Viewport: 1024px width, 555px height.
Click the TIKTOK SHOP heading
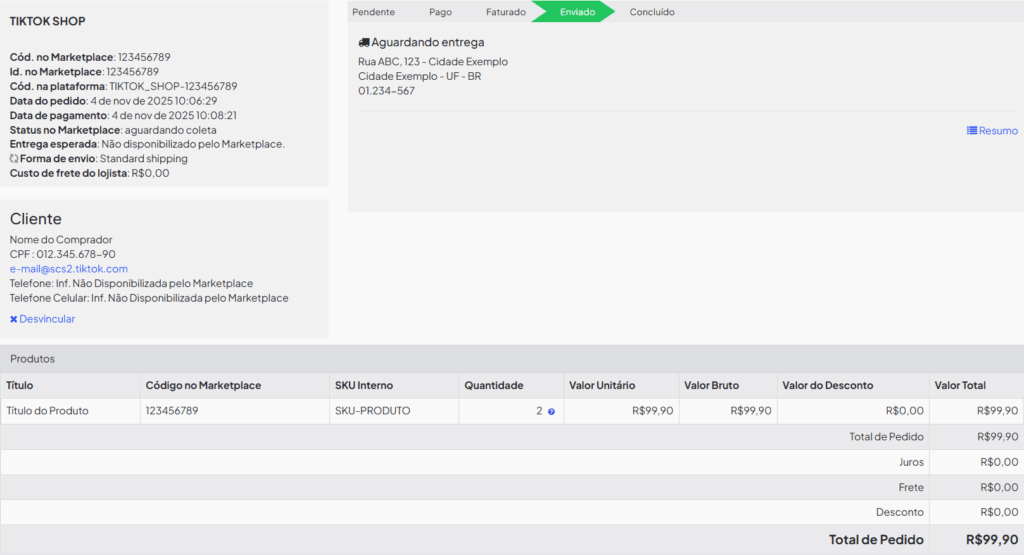48,21
